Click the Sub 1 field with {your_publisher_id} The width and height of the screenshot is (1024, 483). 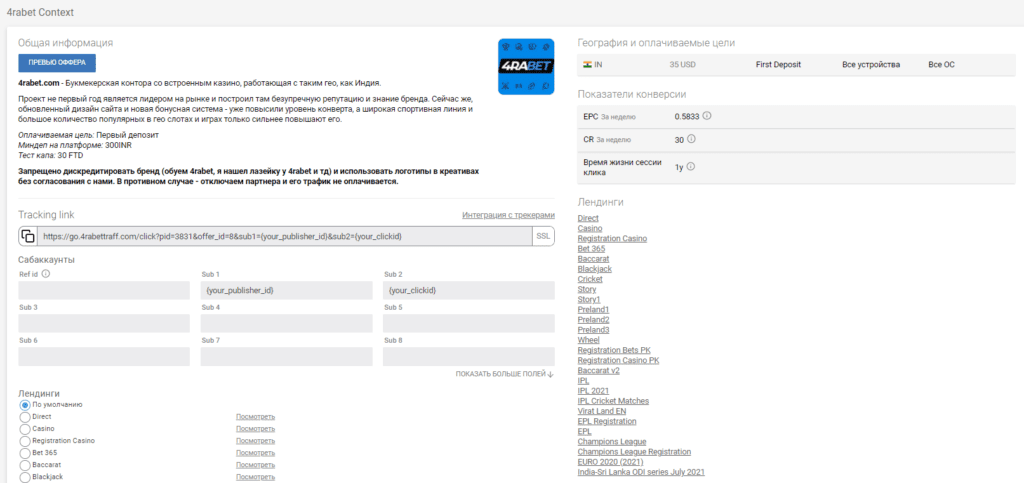tap(287, 290)
